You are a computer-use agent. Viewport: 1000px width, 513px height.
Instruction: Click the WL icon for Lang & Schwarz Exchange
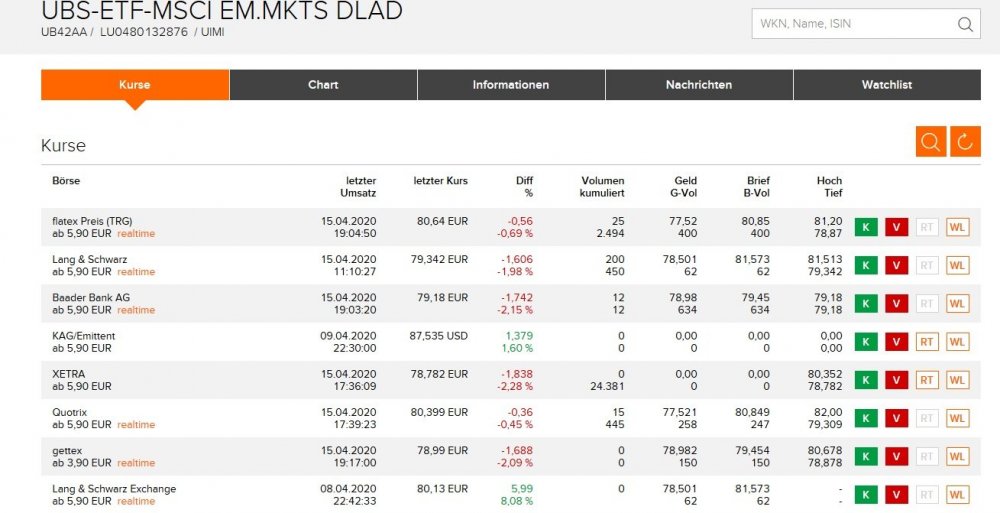tap(958, 494)
